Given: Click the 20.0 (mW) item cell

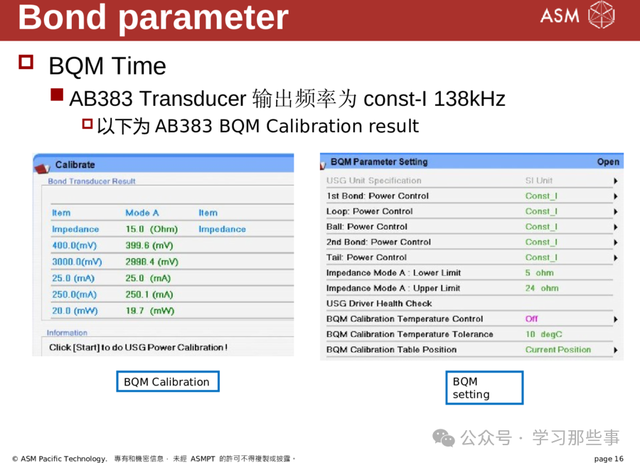Looking at the screenshot, I should [x=75, y=311].
